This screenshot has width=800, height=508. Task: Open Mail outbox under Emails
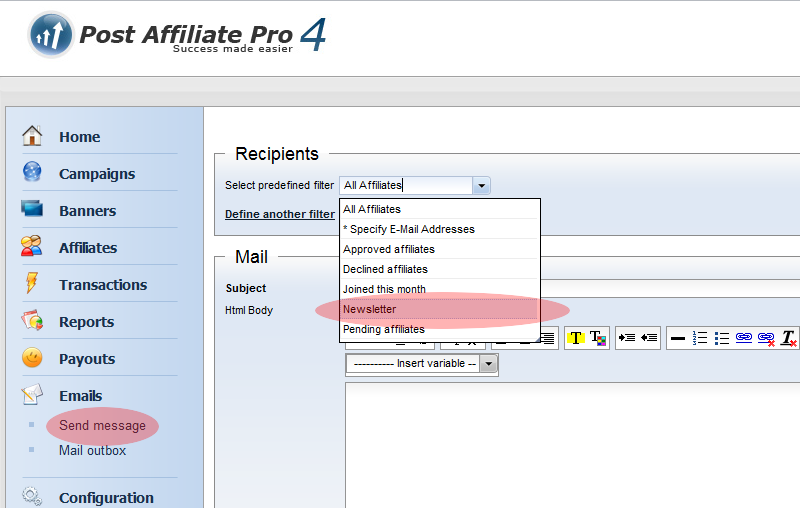pos(92,450)
